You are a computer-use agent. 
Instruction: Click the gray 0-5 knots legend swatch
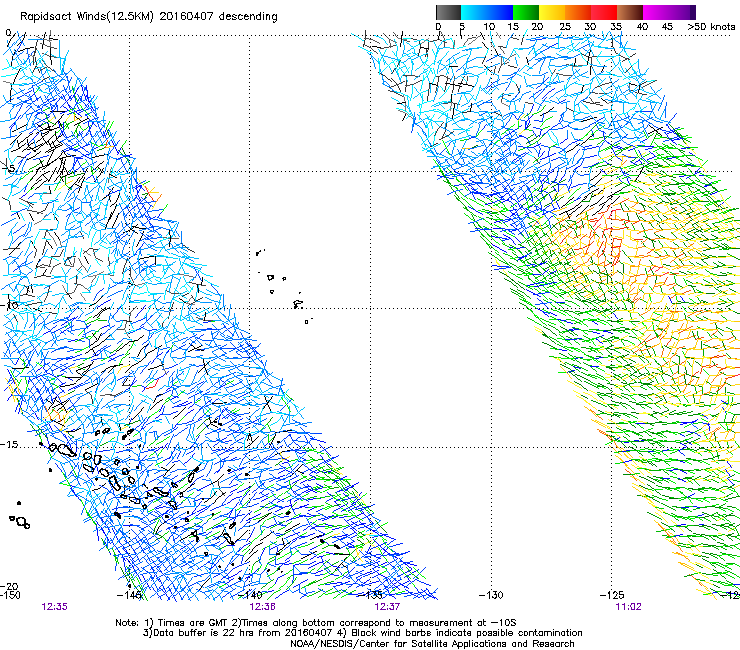click(448, 12)
